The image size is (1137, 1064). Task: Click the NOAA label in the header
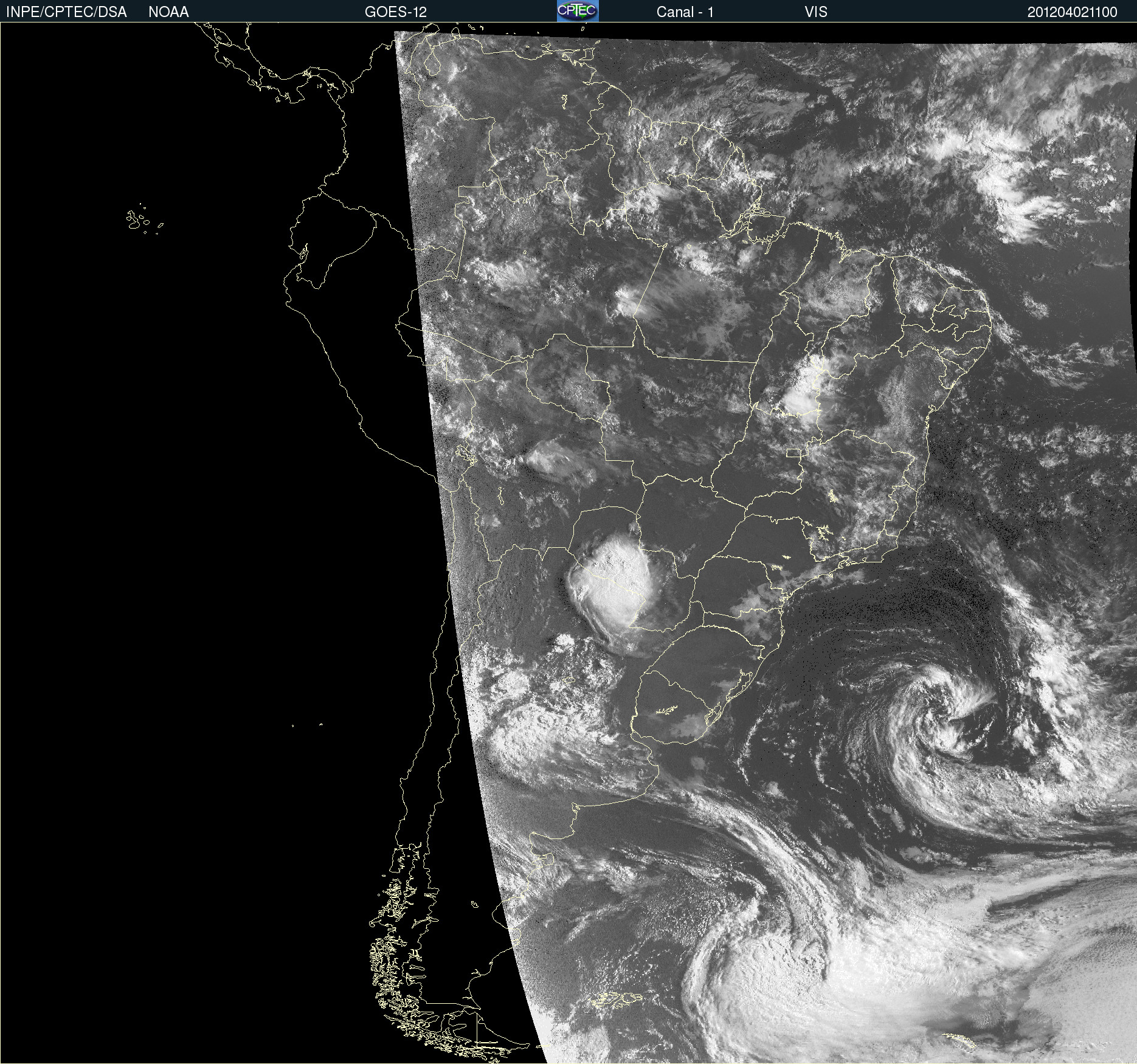[x=168, y=12]
